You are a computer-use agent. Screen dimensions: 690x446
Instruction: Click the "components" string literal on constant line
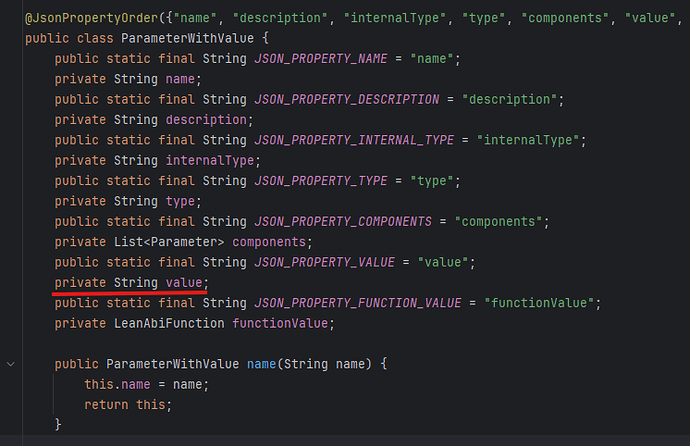(x=499, y=221)
